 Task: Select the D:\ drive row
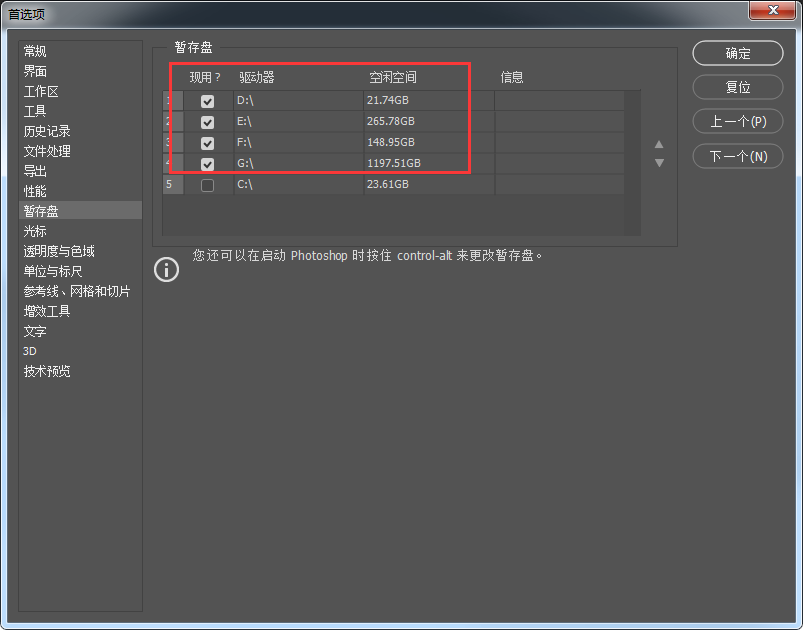[x=393, y=100]
